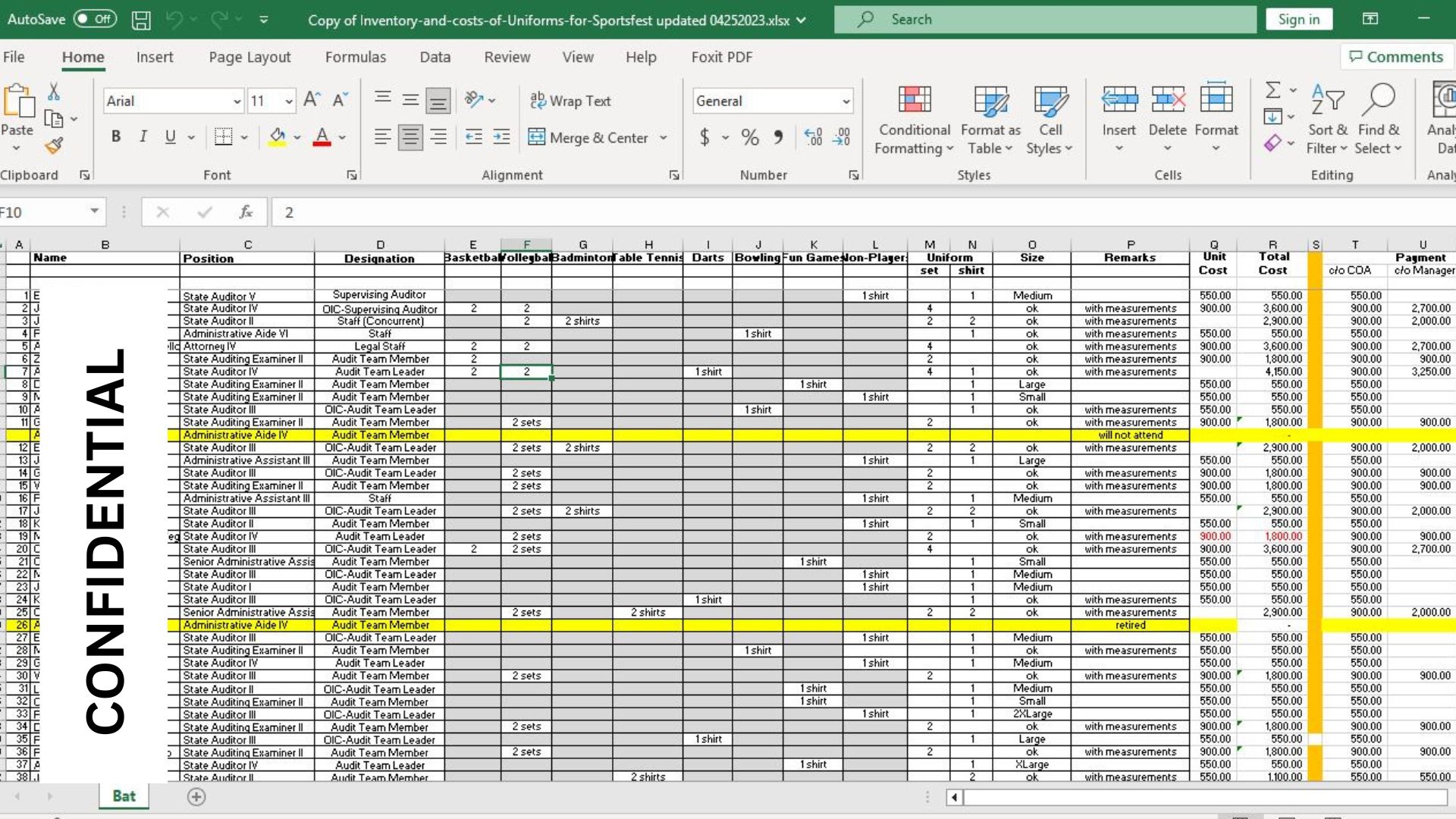Click the Home ribbon tab

point(83,57)
